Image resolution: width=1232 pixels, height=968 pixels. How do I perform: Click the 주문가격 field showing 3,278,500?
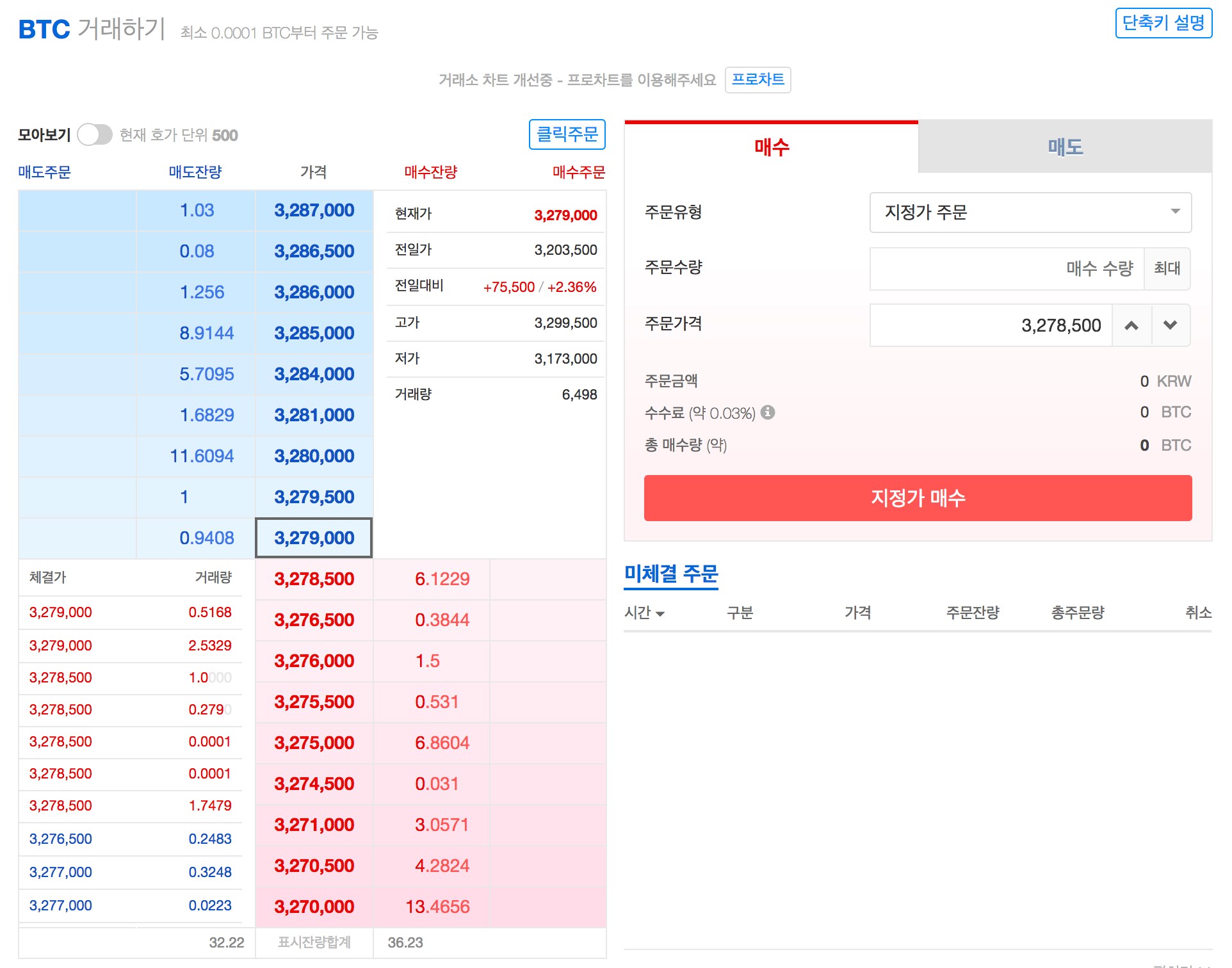pos(989,325)
